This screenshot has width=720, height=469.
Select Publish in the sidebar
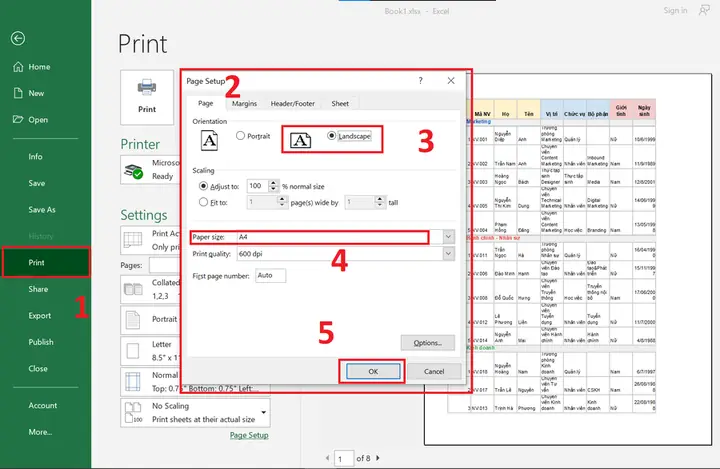point(41,342)
